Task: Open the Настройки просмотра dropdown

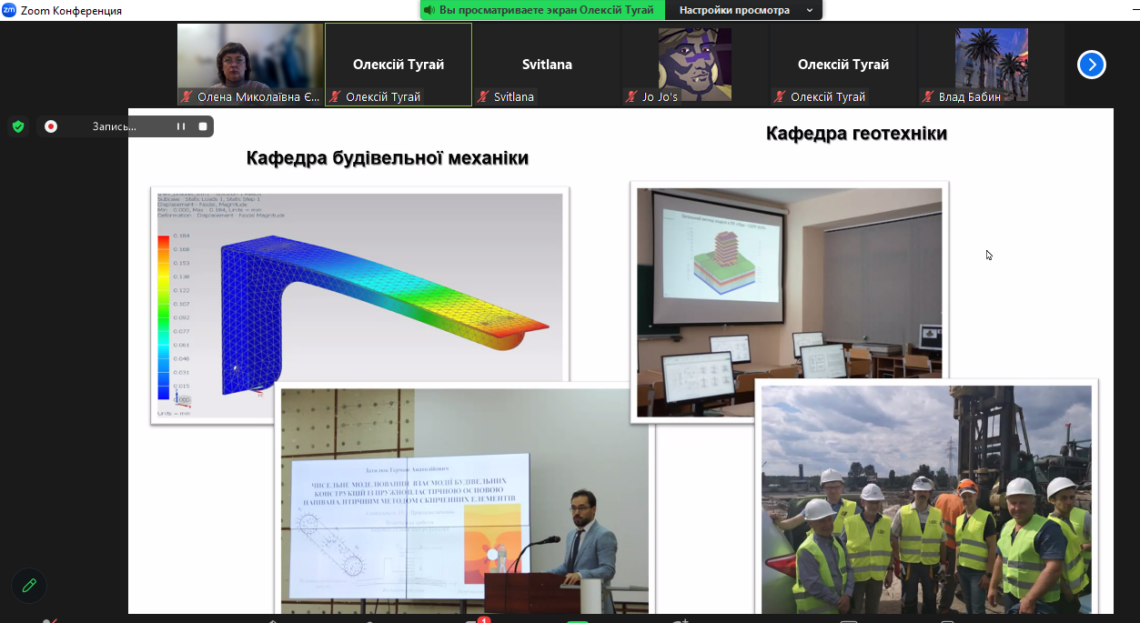Action: coord(746,10)
